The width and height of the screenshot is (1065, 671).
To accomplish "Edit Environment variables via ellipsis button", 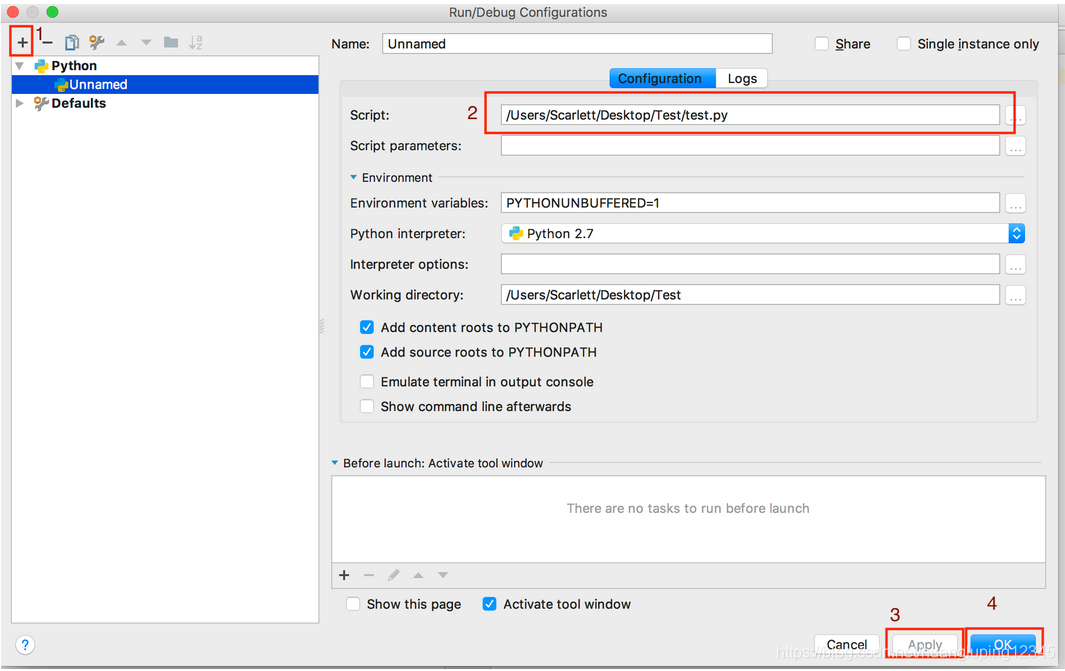I will [1015, 203].
